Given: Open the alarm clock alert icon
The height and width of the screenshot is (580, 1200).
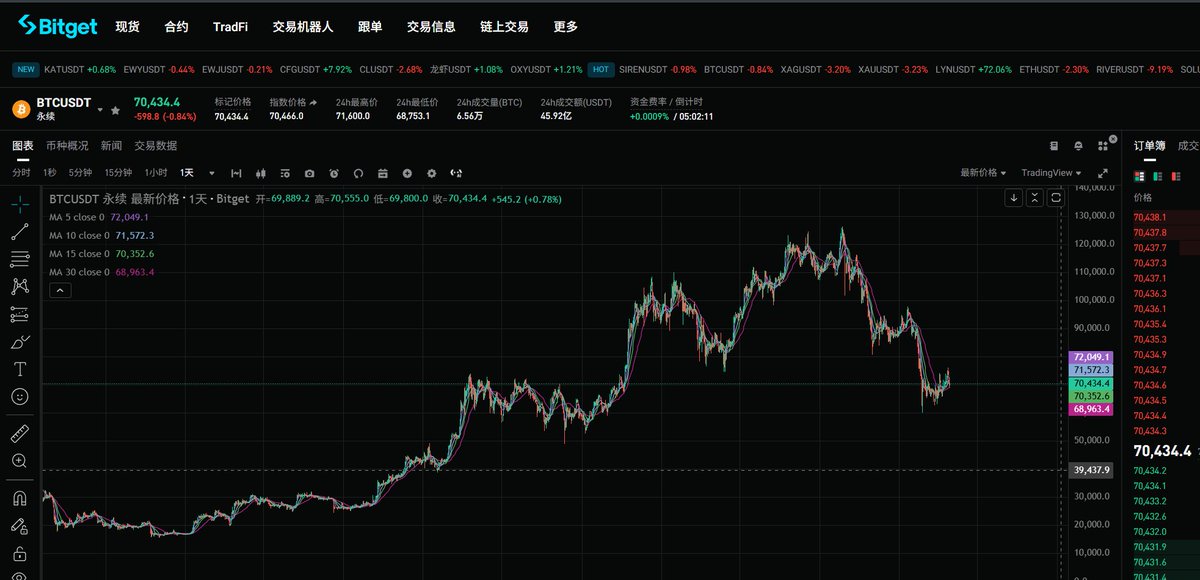Looking at the screenshot, I should (334, 173).
